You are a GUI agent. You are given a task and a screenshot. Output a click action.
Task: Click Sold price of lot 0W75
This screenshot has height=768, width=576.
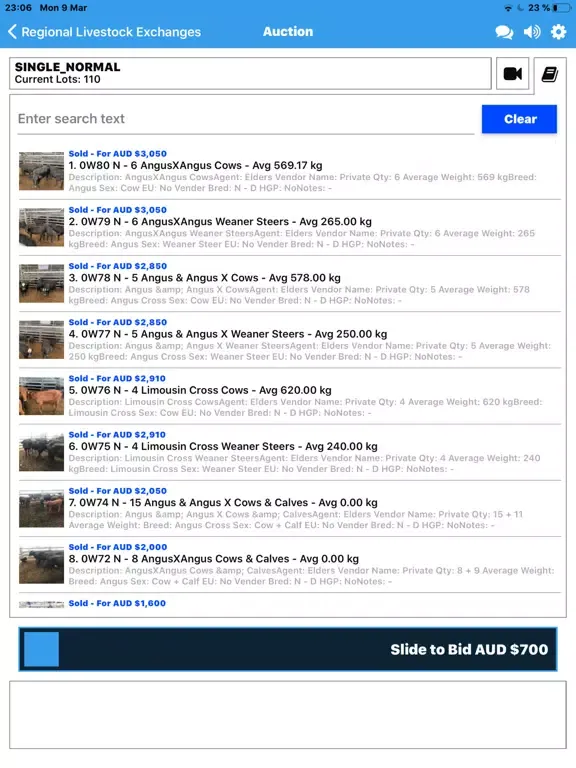coord(117,435)
